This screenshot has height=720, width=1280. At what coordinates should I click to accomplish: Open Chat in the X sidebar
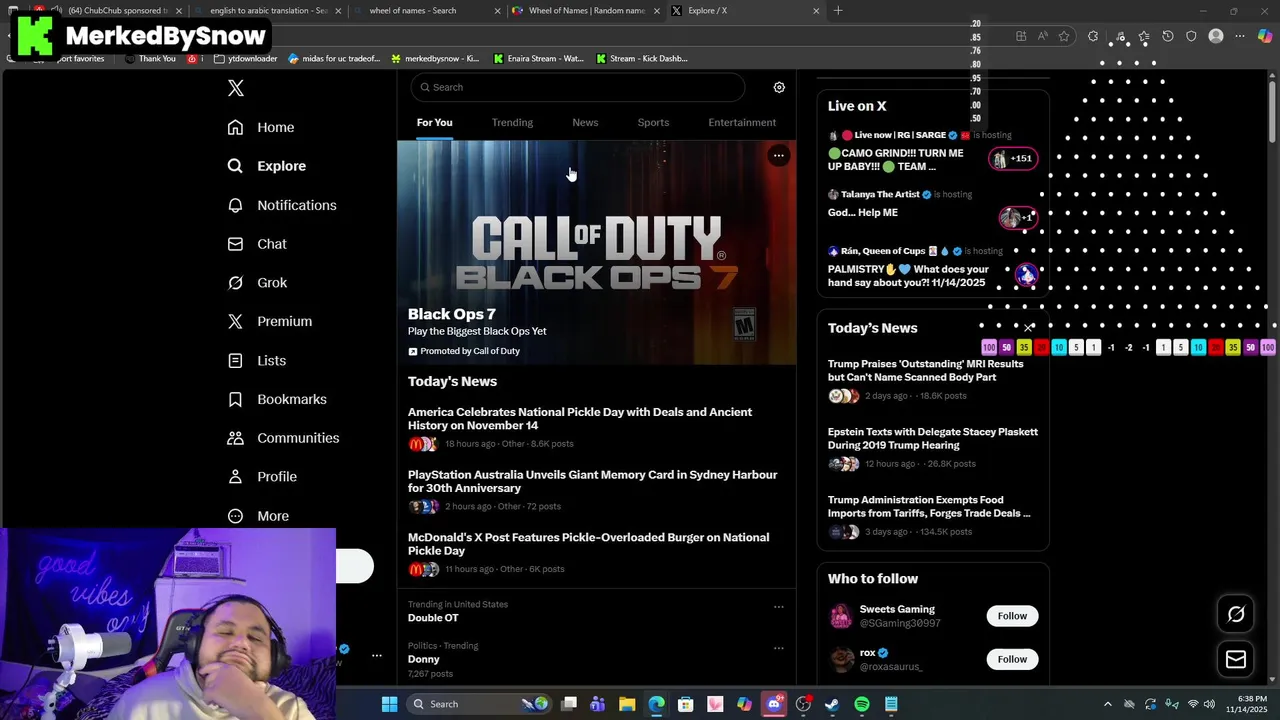click(257, 244)
